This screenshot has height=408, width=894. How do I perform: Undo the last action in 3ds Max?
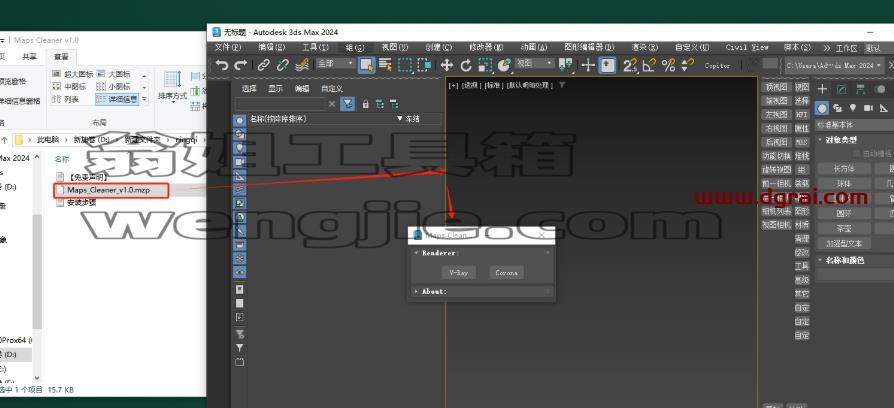221,66
